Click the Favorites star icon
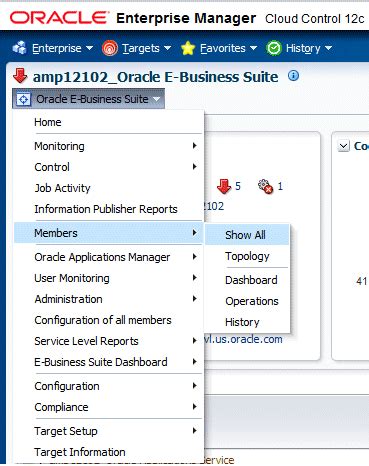The height and width of the screenshot is (466, 369). (188, 49)
